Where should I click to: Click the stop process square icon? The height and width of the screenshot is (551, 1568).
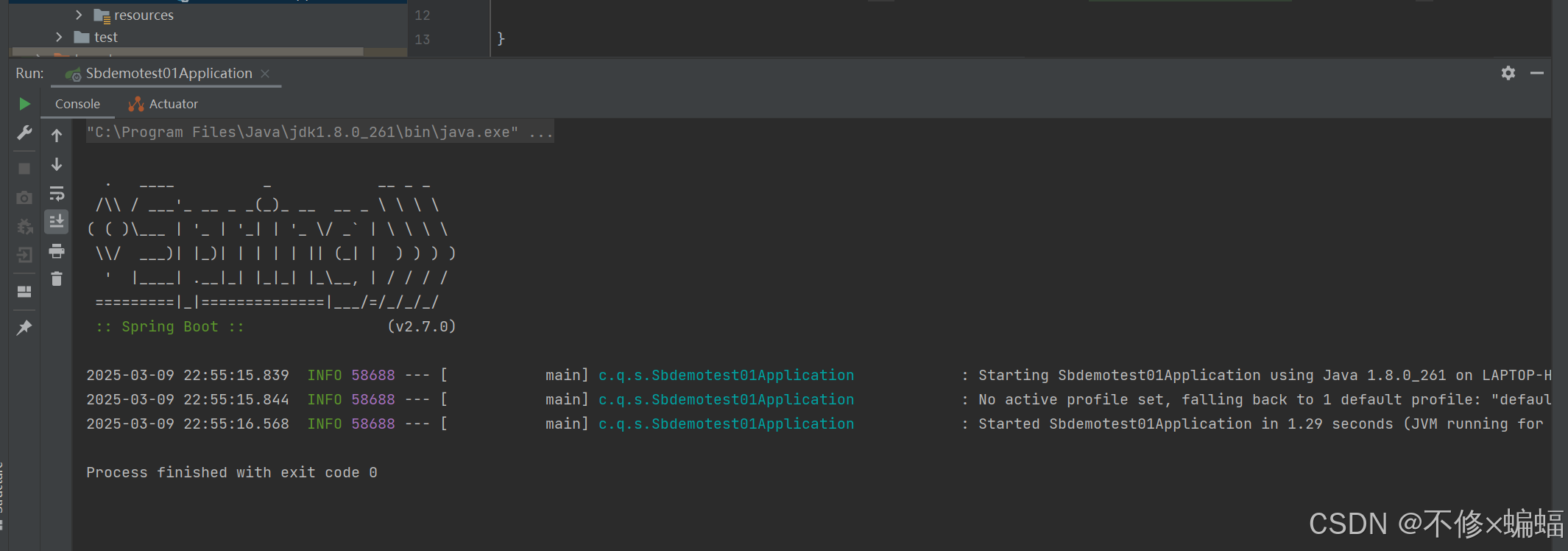[24, 169]
